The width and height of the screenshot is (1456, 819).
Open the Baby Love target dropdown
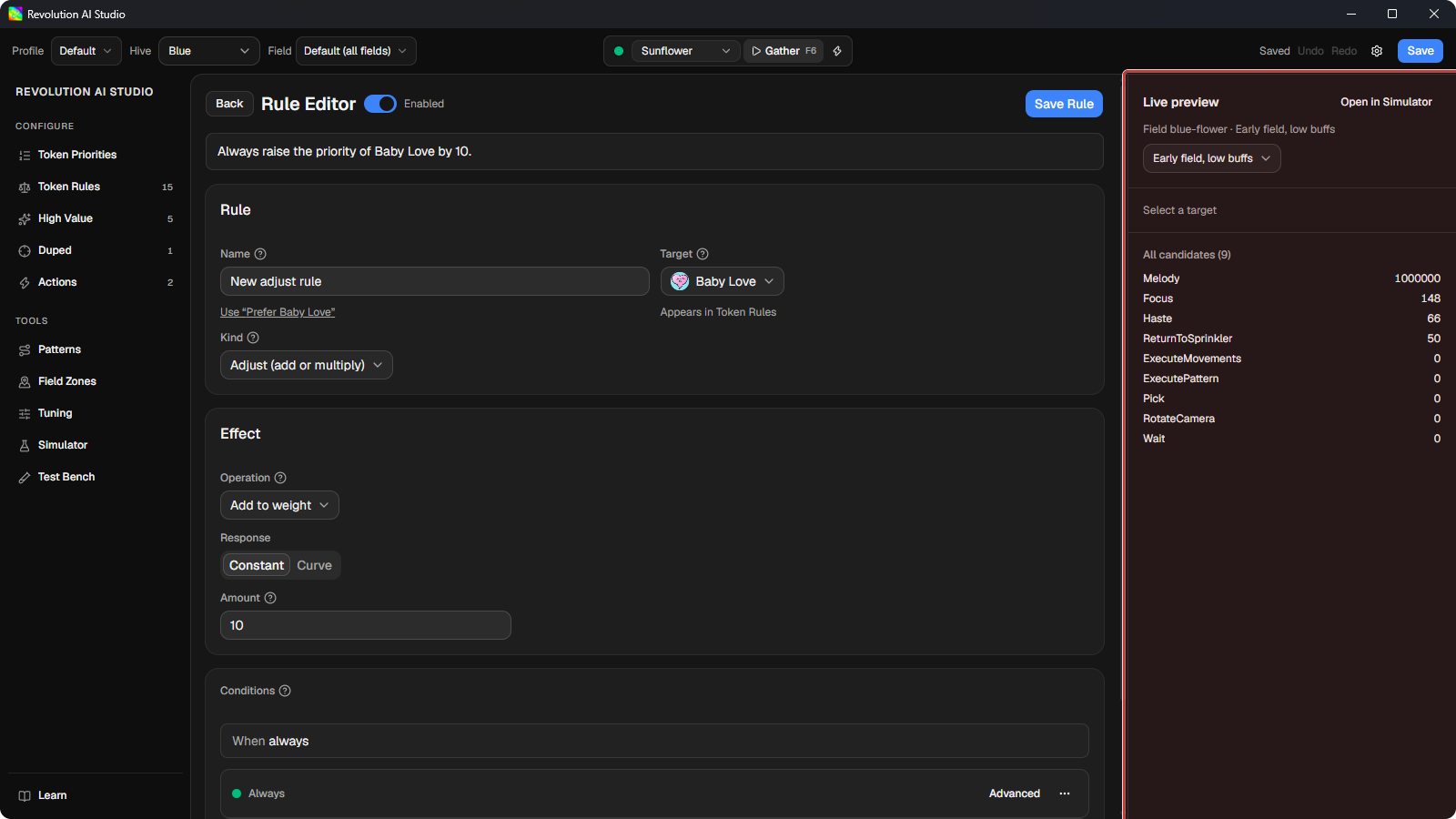click(x=723, y=281)
